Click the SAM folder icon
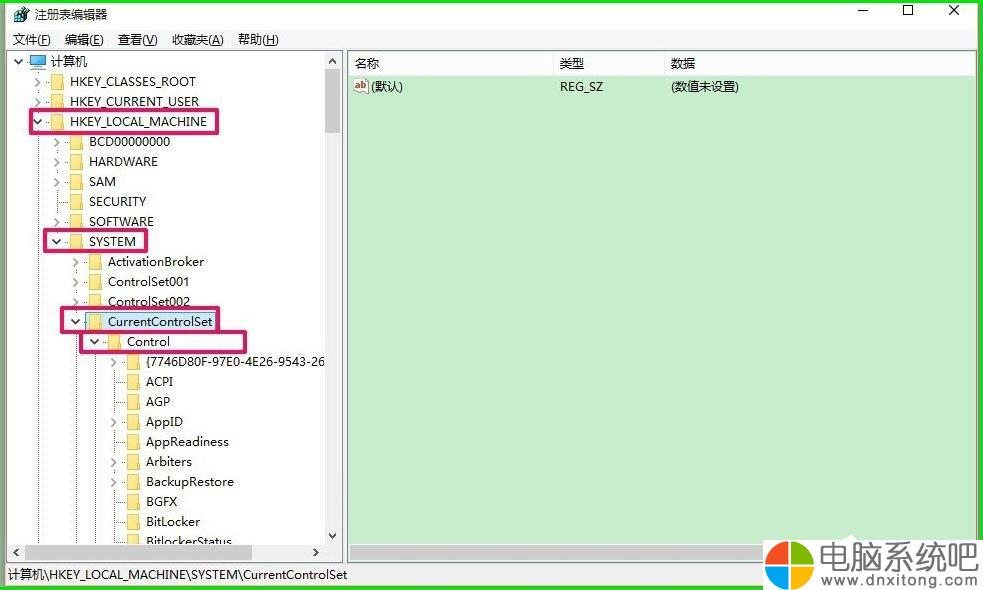The width and height of the screenshot is (983, 590). click(76, 182)
